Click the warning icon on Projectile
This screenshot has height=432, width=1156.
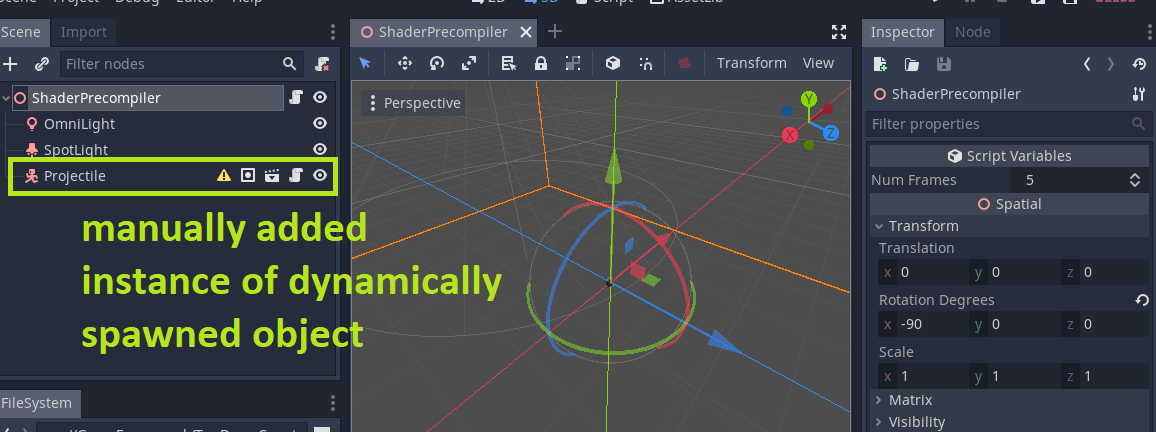(x=223, y=175)
